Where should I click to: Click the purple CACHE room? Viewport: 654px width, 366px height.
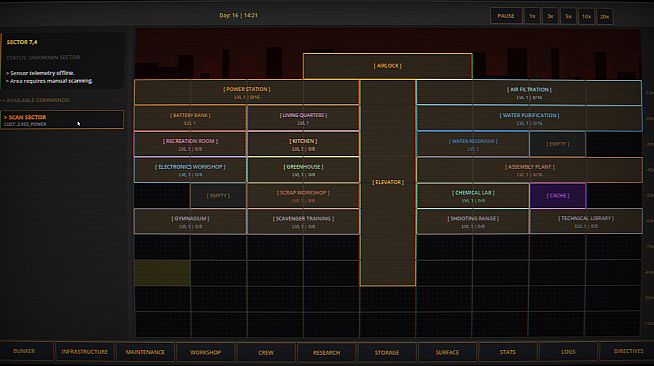[558, 196]
